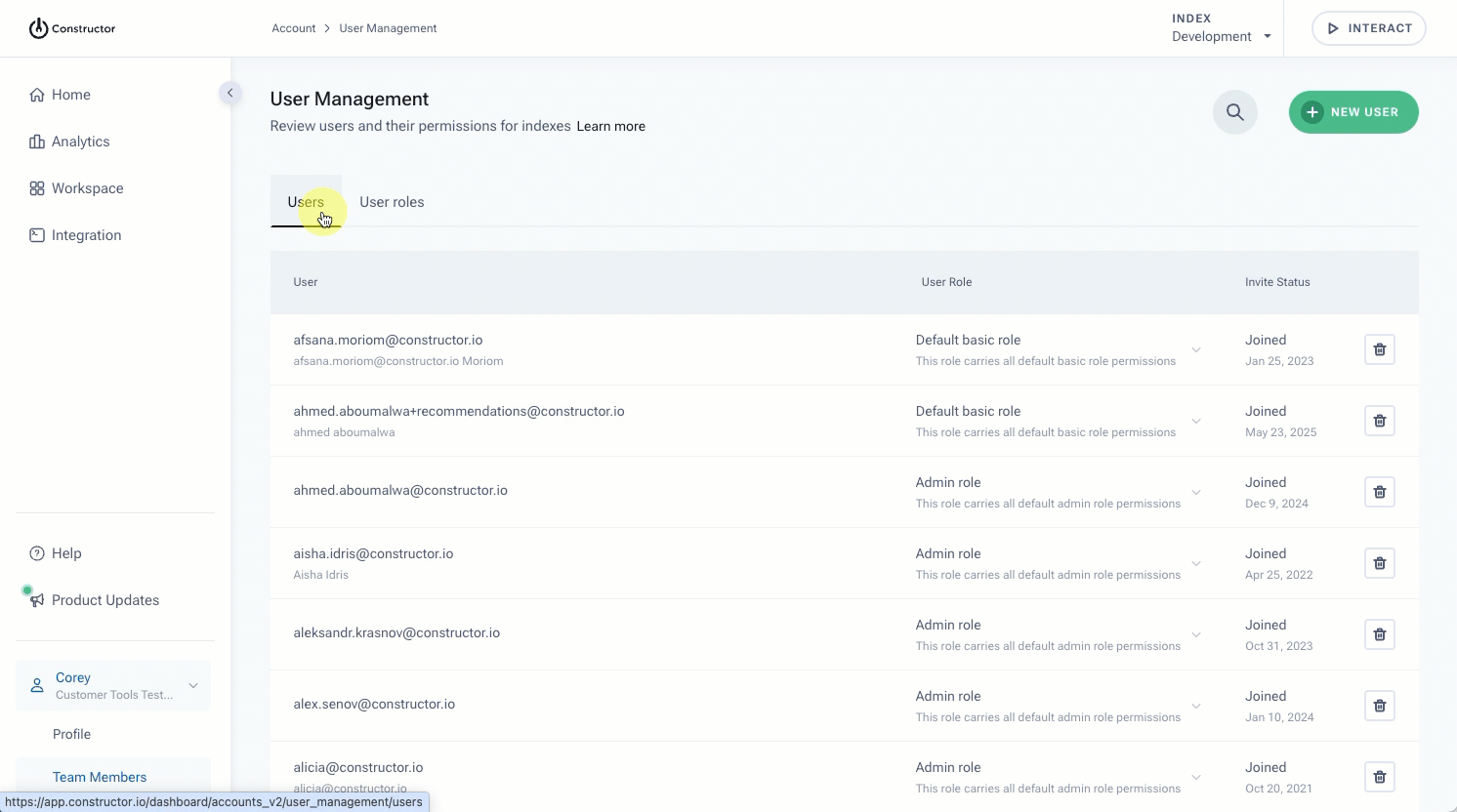
Task: Click the Dec 9, 2024 joined date
Action: pyautogui.click(x=1276, y=504)
